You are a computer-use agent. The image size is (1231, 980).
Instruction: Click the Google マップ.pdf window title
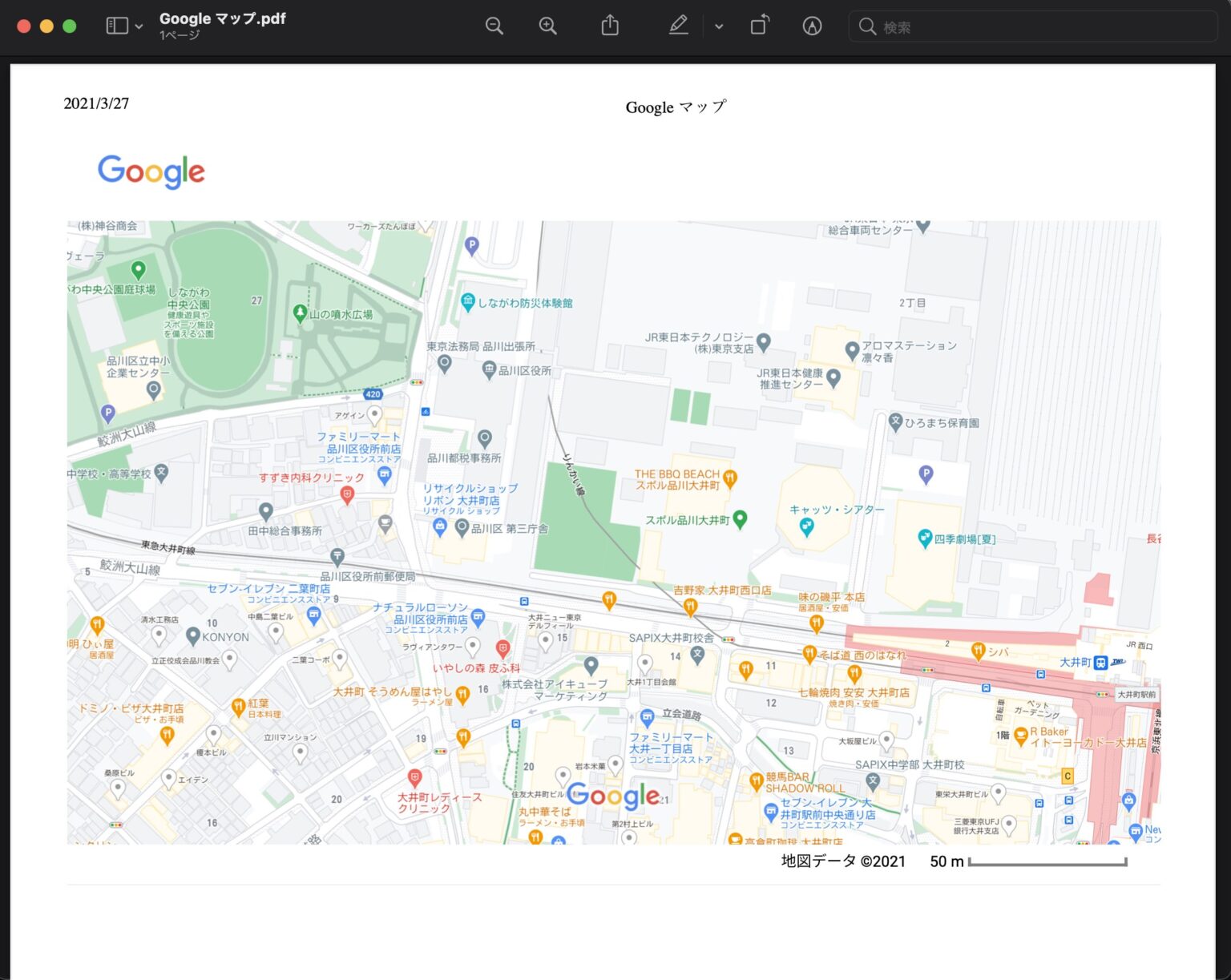(223, 18)
